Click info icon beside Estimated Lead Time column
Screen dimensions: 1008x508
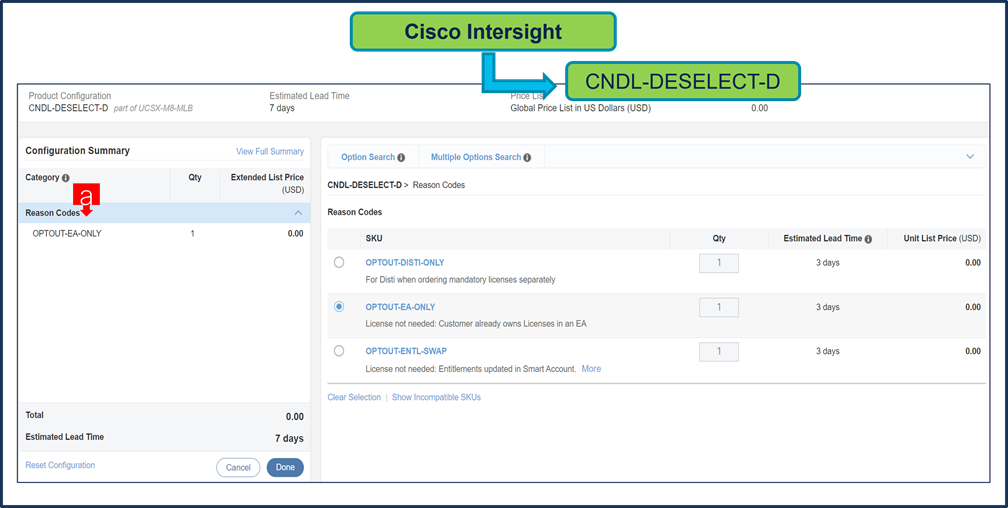pyautogui.click(x=868, y=239)
